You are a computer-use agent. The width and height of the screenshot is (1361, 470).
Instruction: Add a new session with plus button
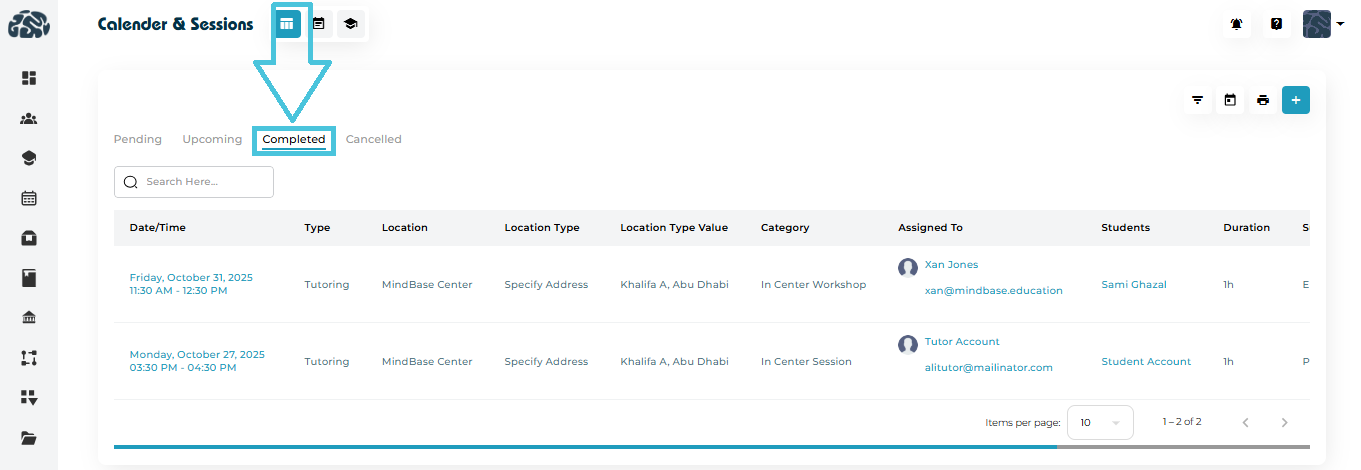(1296, 100)
